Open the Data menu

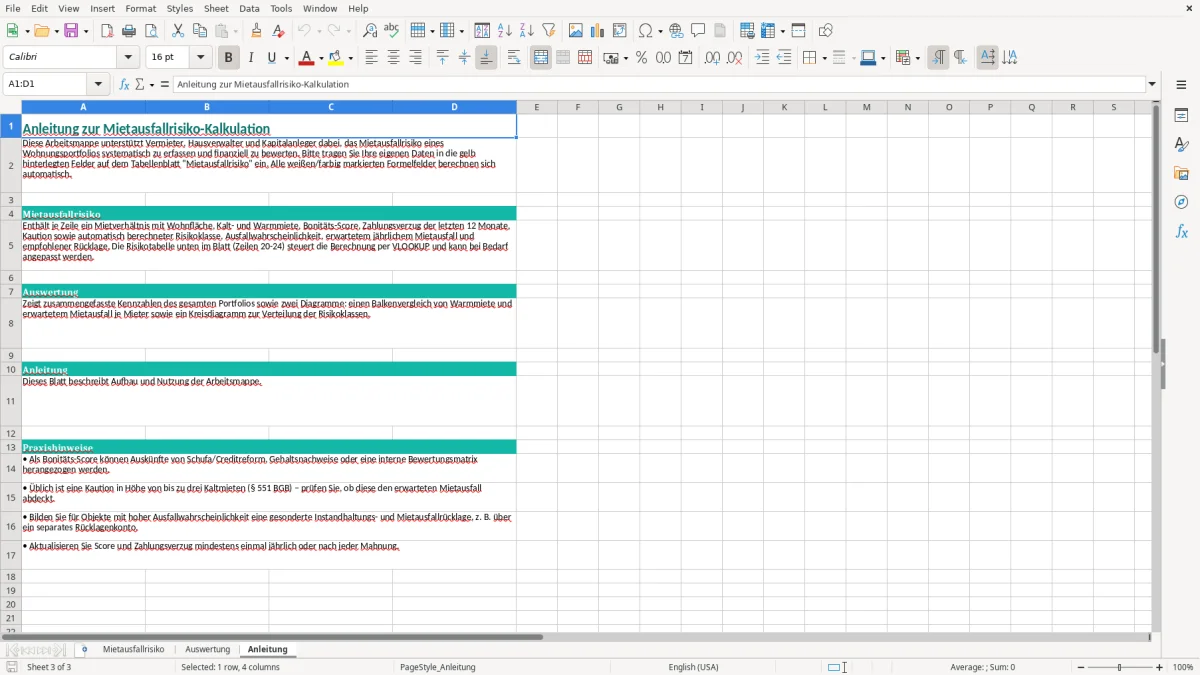[249, 8]
